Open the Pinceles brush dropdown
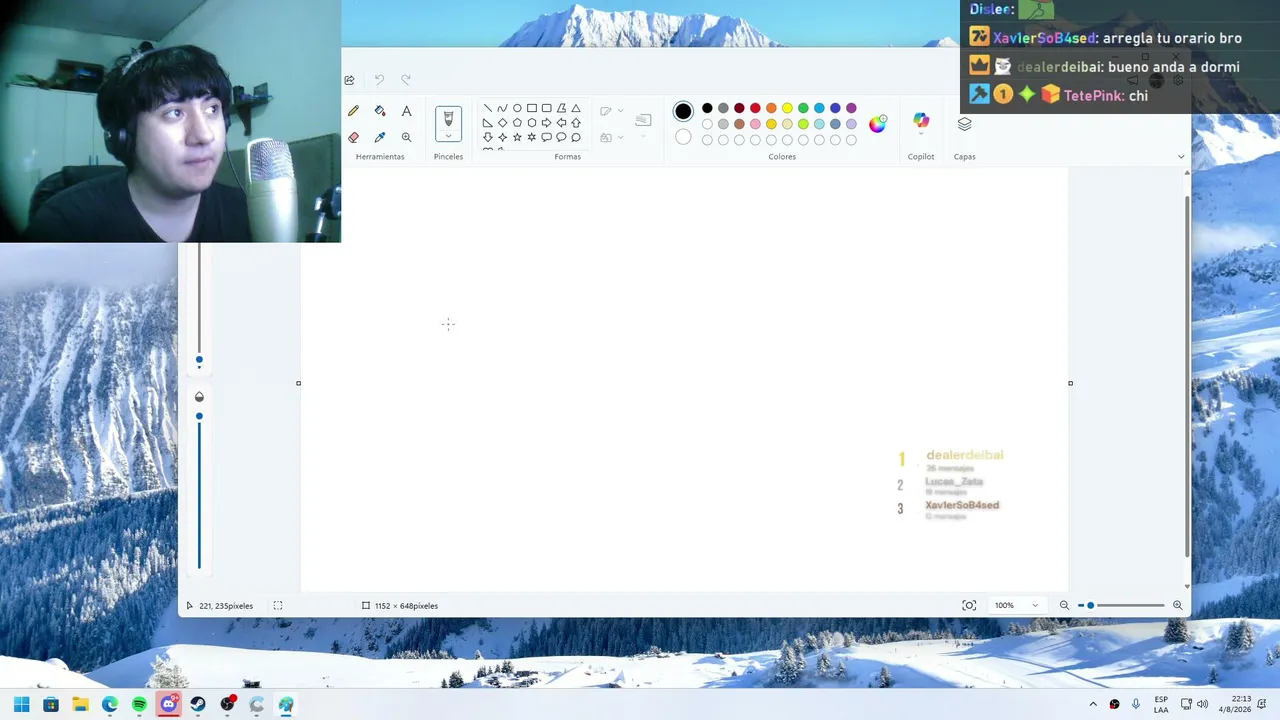 (x=448, y=137)
